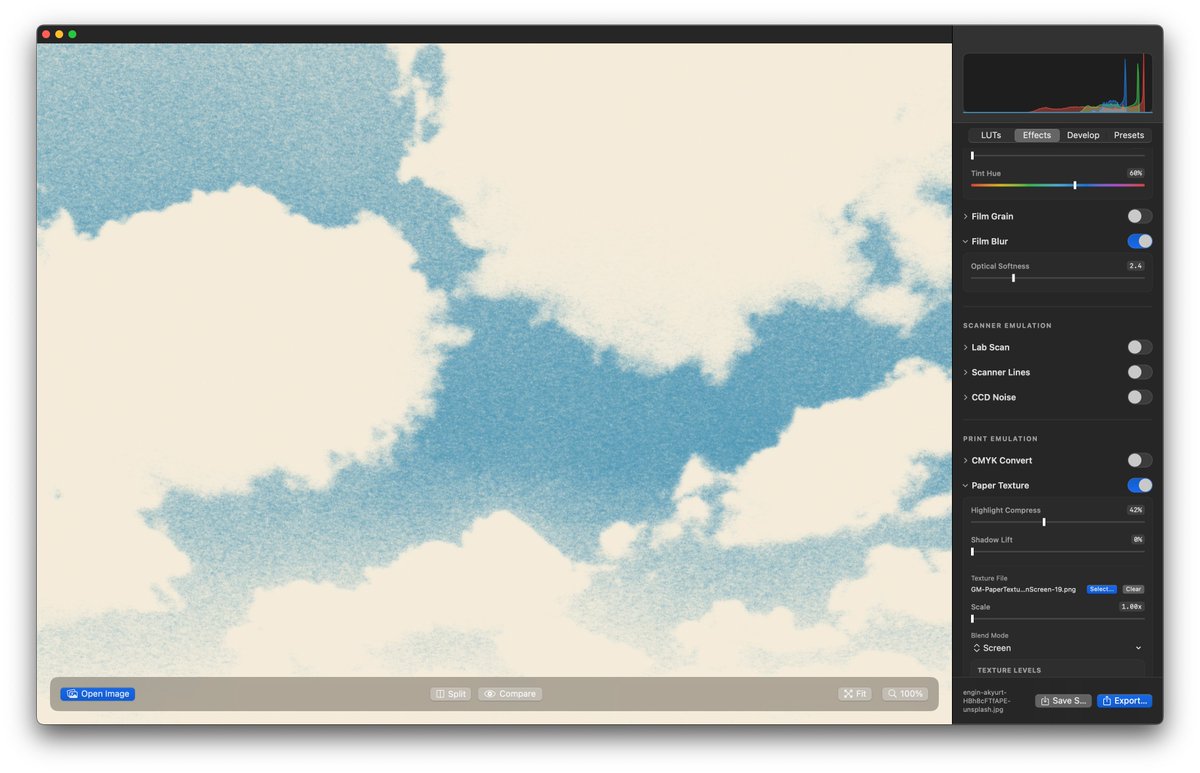
Task: Click the Export button
Action: pyautogui.click(x=1124, y=701)
